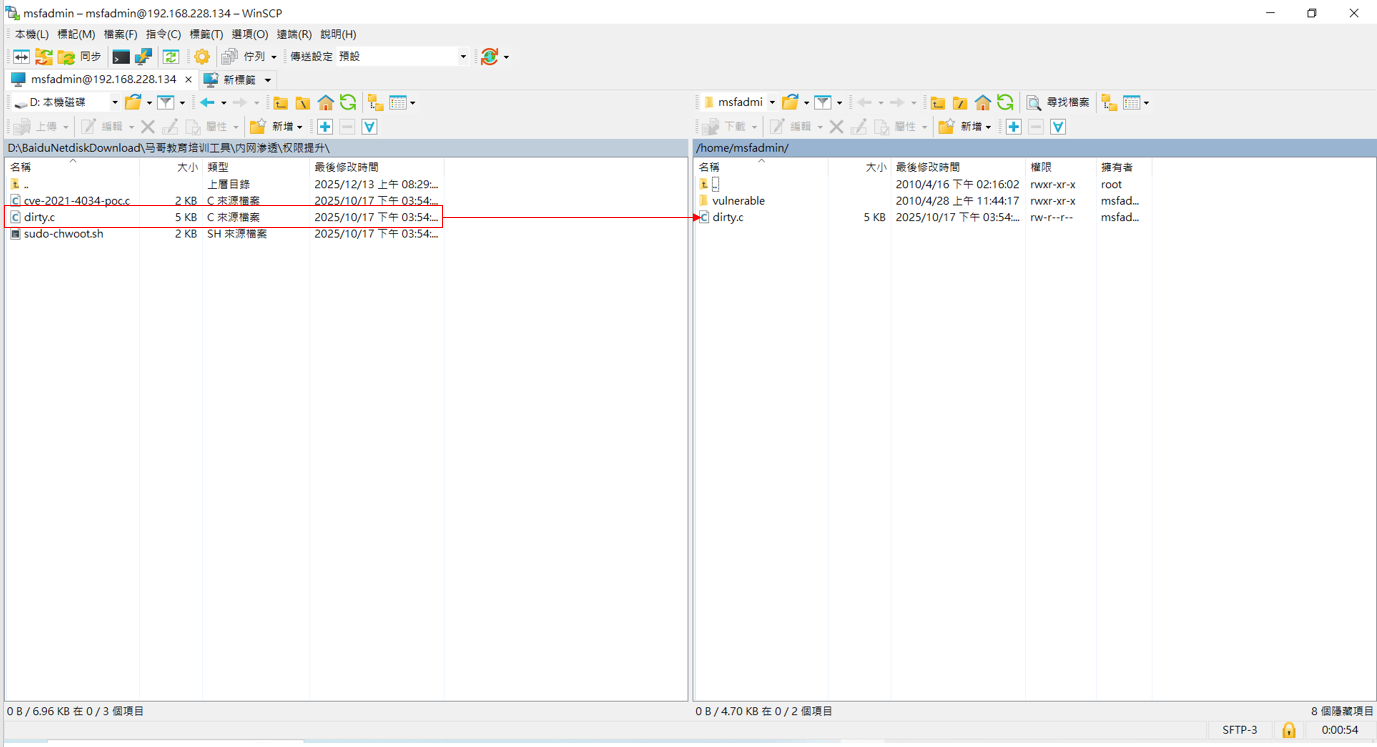Click the compare directories toolbar icon
This screenshot has width=1377, height=747.
[x=21, y=57]
